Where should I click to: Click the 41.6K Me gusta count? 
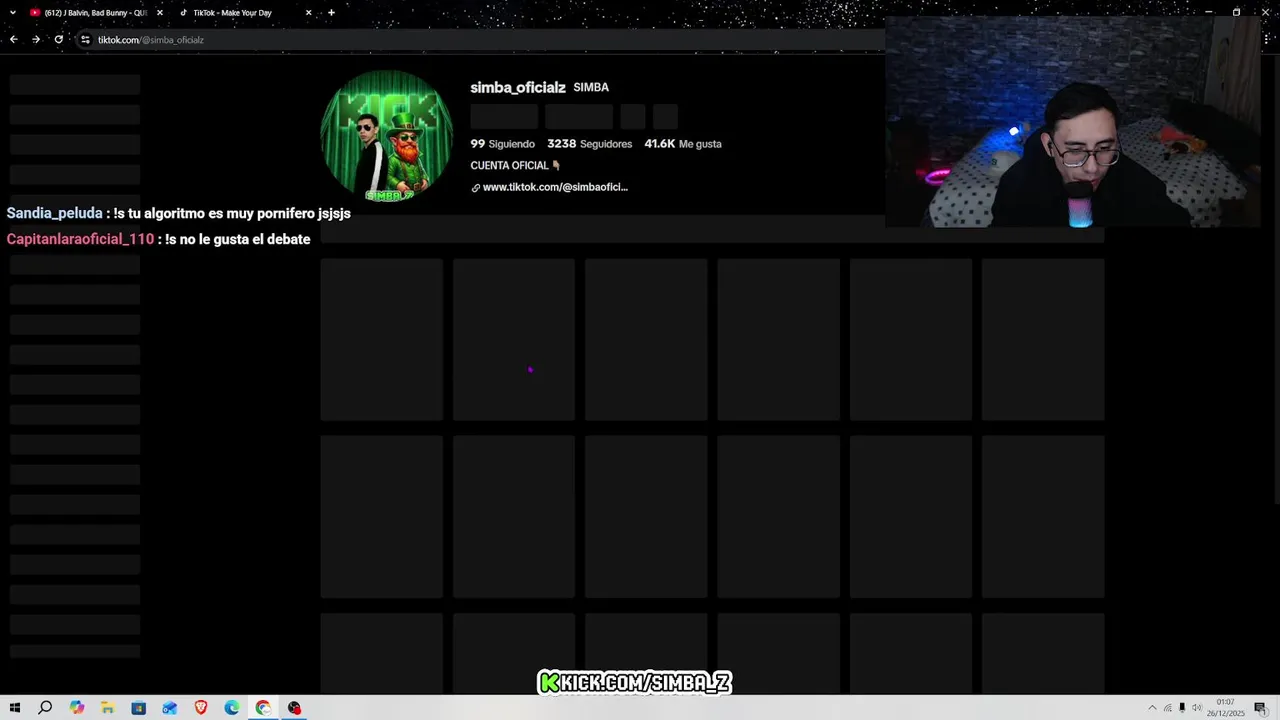pos(683,144)
